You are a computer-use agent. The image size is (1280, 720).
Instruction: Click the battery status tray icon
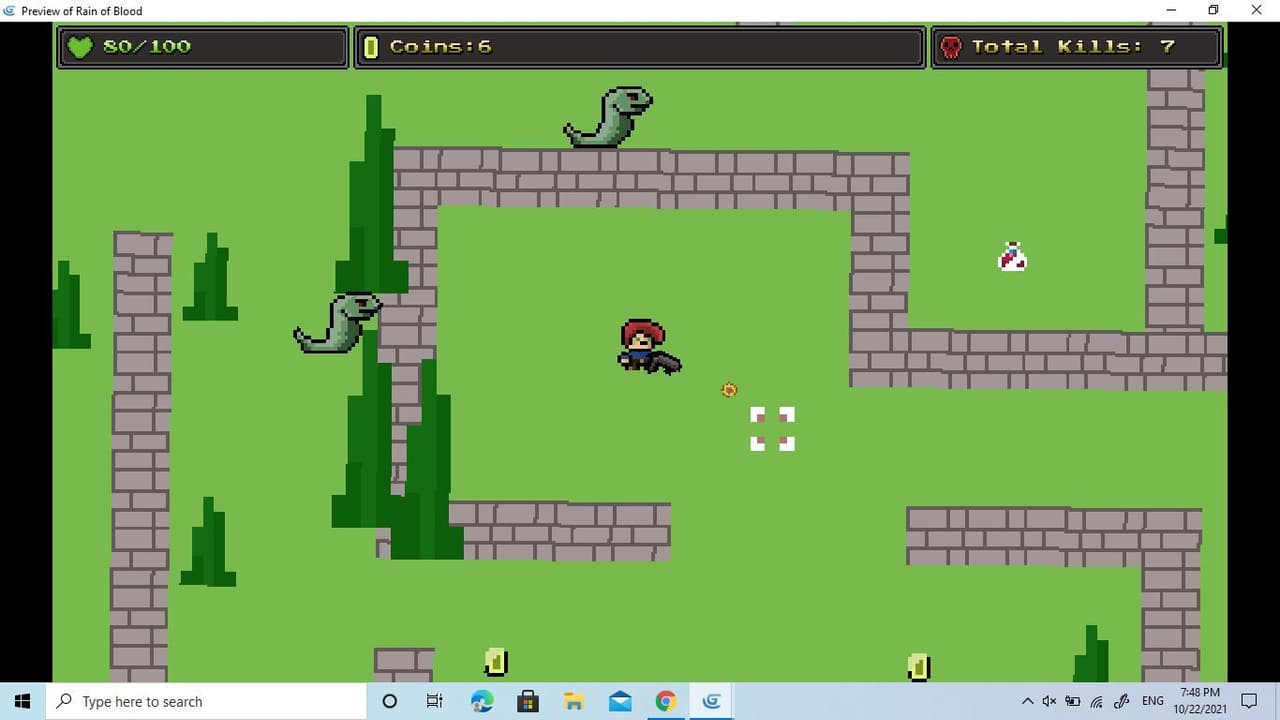click(1073, 701)
